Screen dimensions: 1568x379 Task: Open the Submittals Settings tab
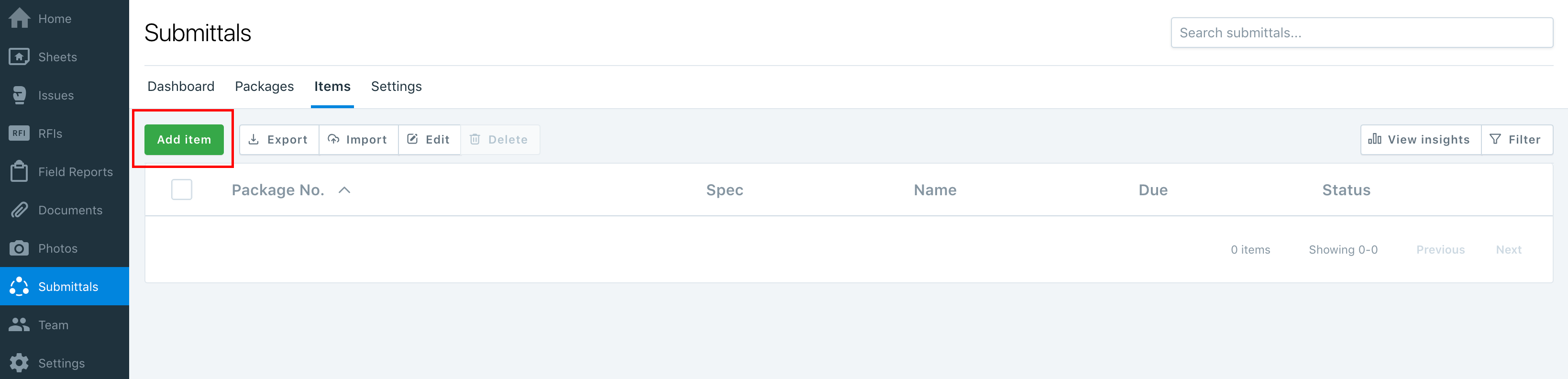point(396,87)
